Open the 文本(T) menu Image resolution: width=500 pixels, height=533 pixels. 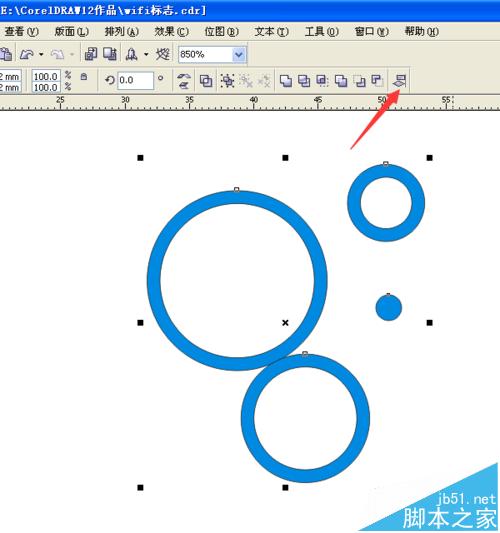(x=272, y=32)
